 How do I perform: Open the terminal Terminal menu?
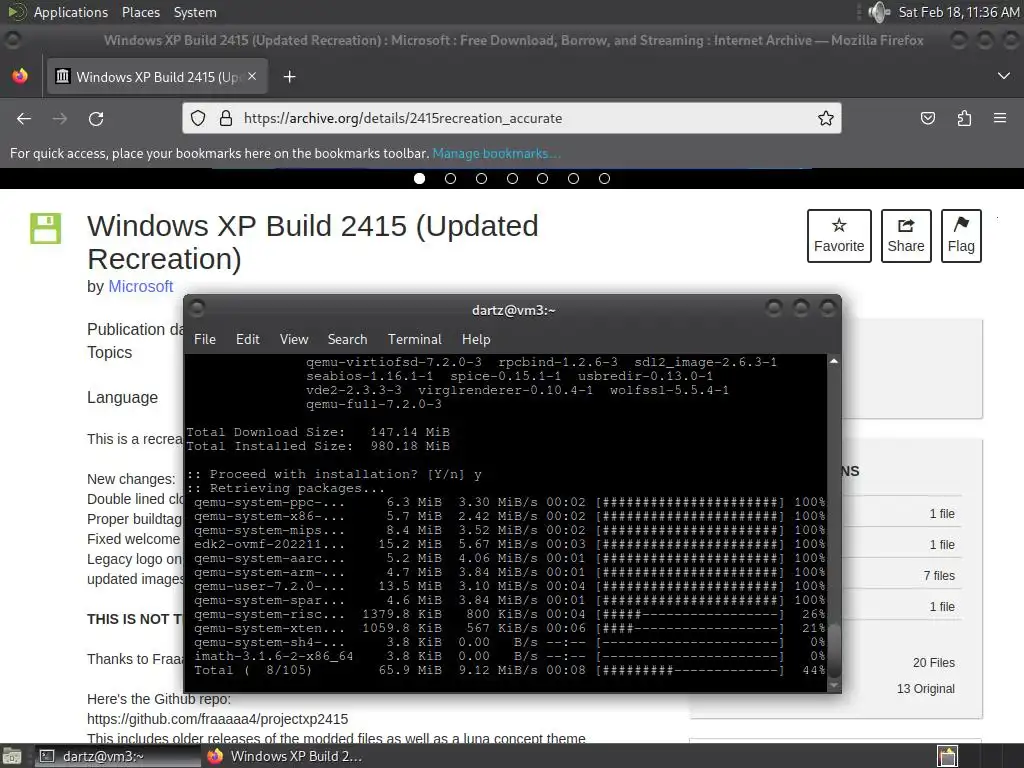[415, 340]
